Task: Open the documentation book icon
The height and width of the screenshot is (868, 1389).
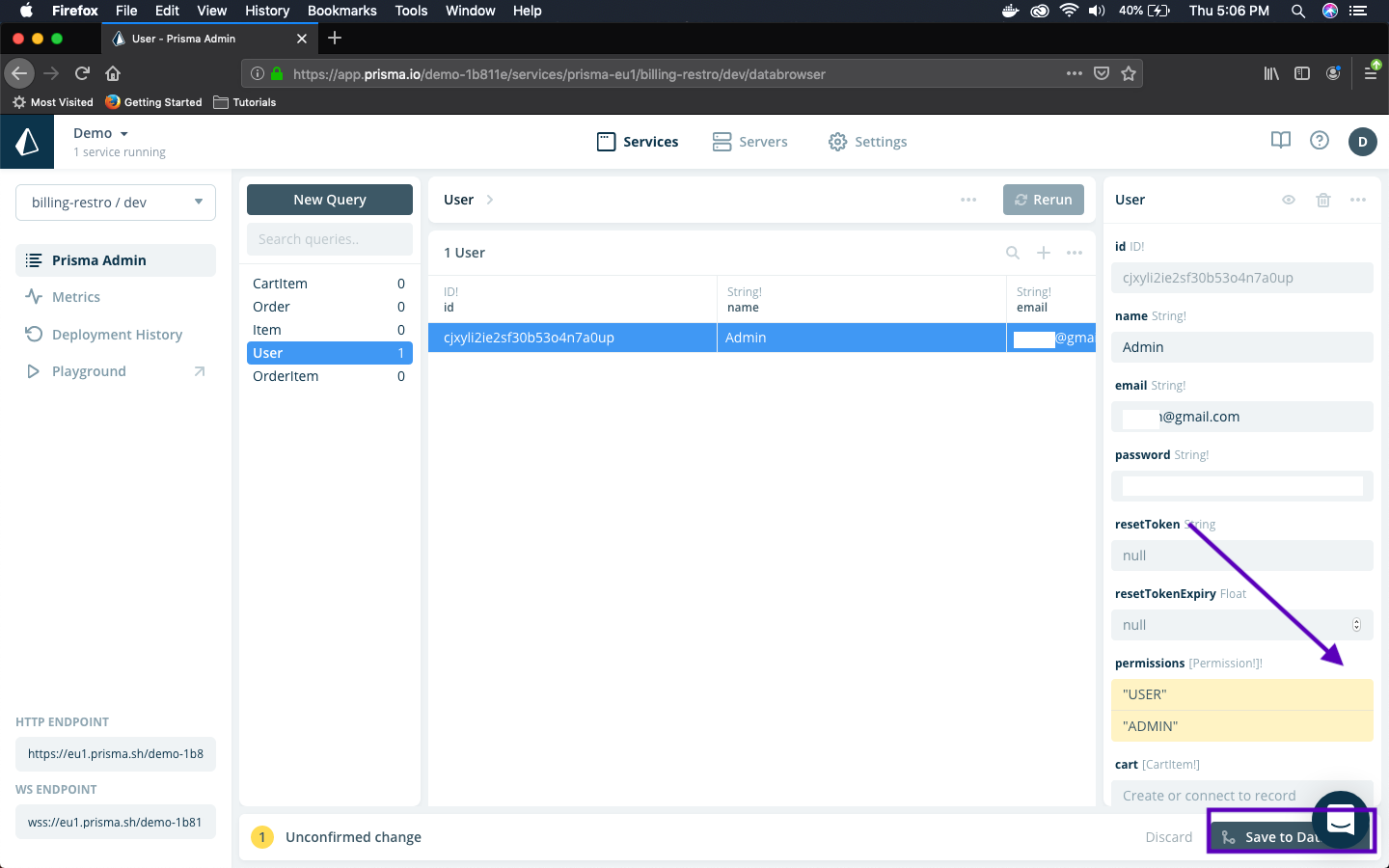Action: click(x=1281, y=141)
